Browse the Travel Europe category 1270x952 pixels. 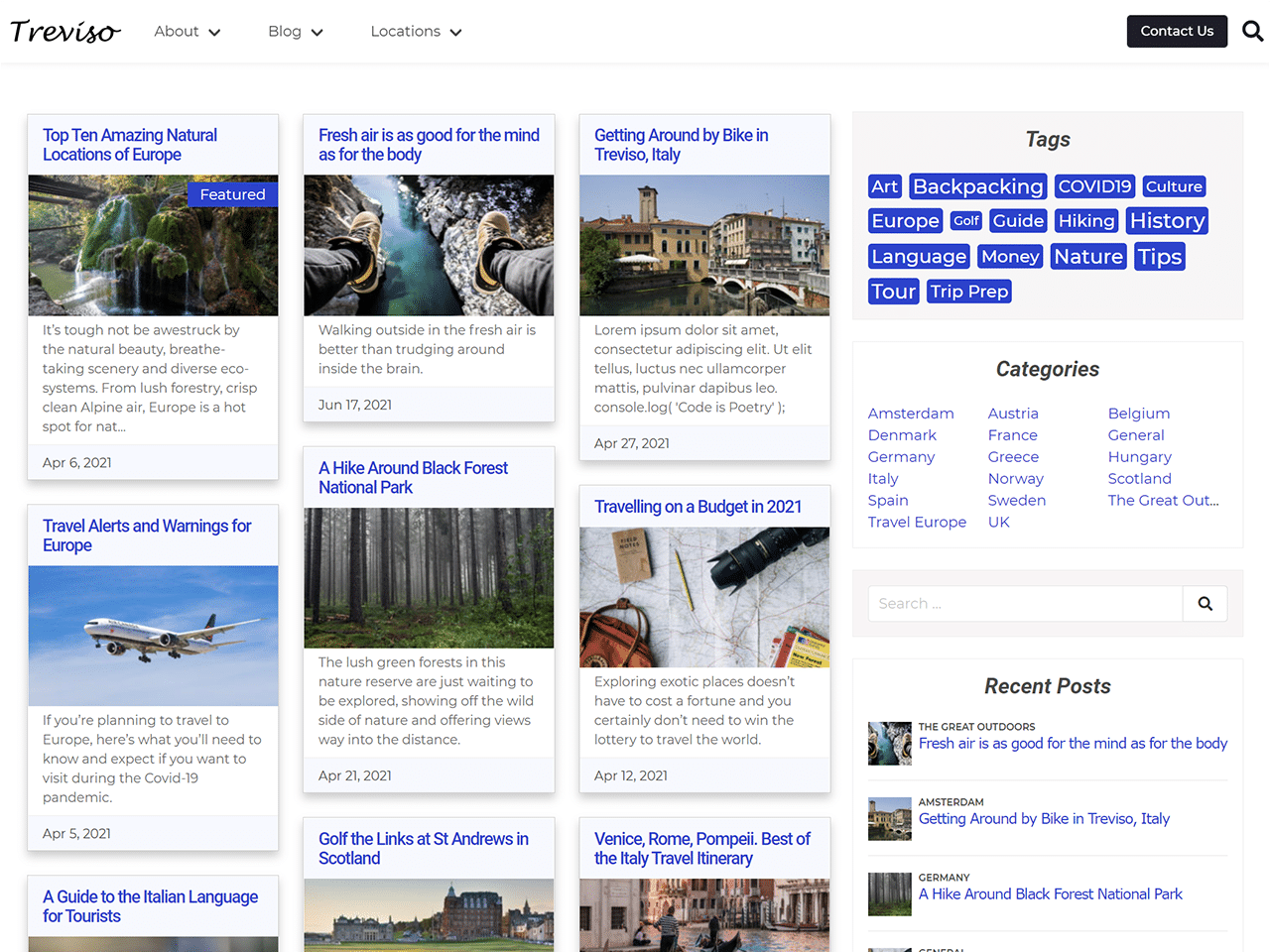(x=917, y=523)
